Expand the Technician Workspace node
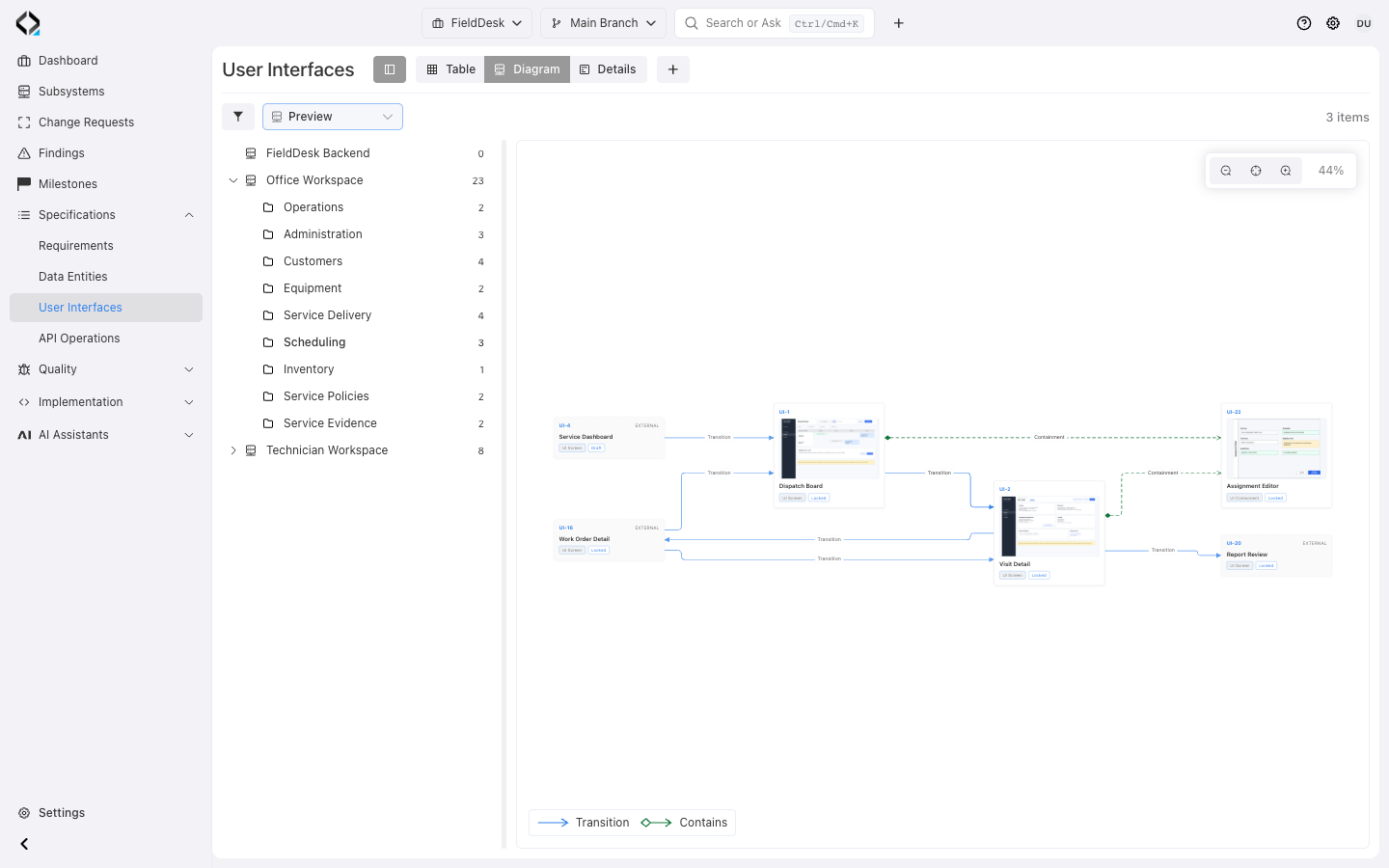This screenshot has height=868, width=1389. (x=232, y=450)
